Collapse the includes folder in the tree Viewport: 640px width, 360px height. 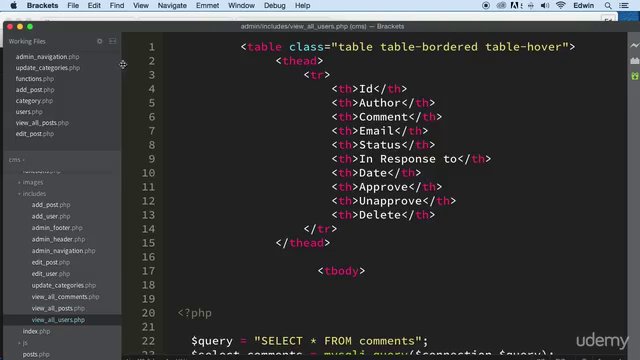click(x=34, y=193)
